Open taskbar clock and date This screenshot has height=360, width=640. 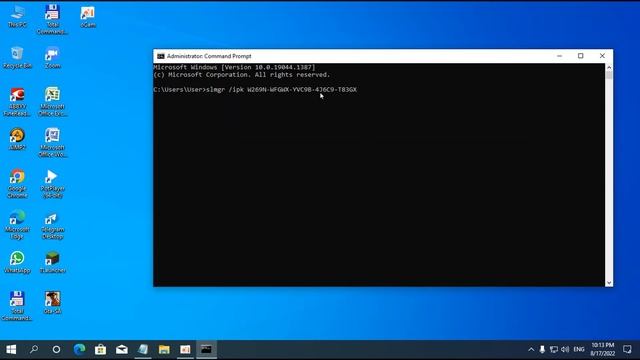click(x=603, y=349)
